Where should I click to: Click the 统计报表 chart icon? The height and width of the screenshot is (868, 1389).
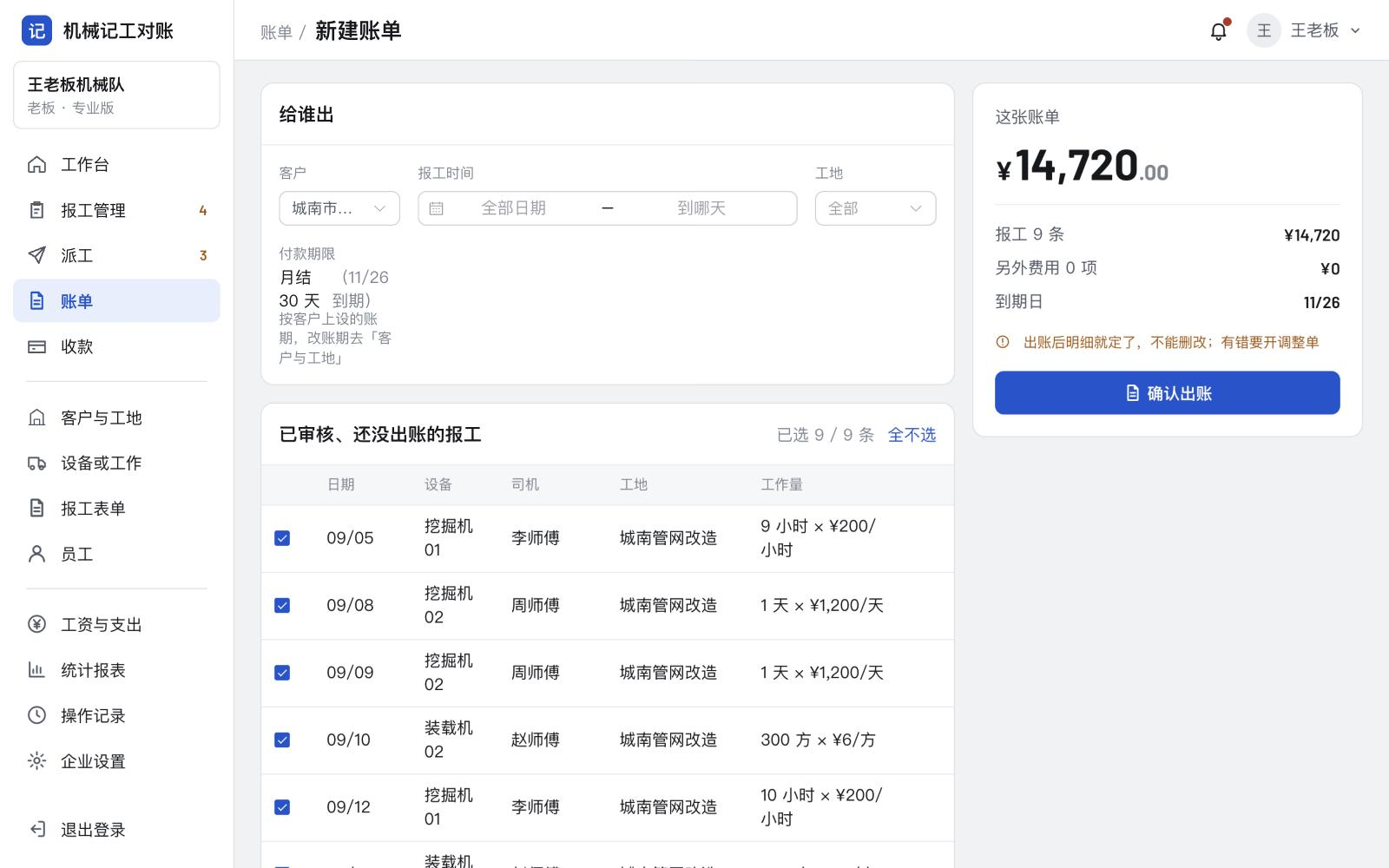[x=36, y=670]
